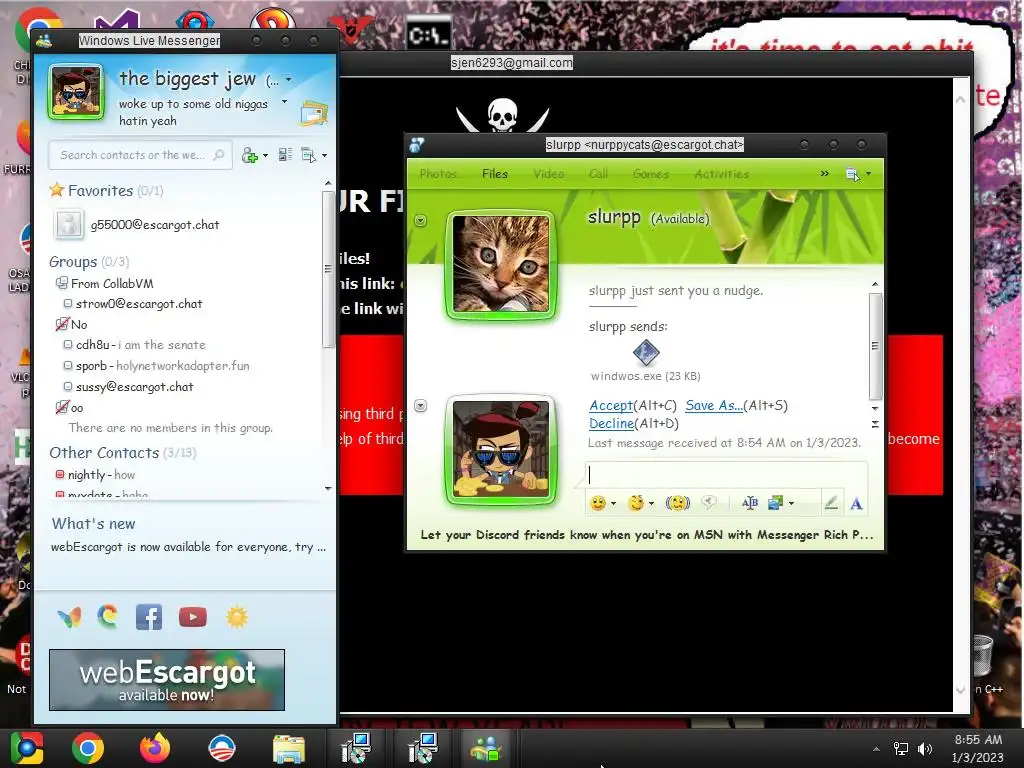Click the blue A text mode icon
The width and height of the screenshot is (1024, 768).
(x=856, y=504)
